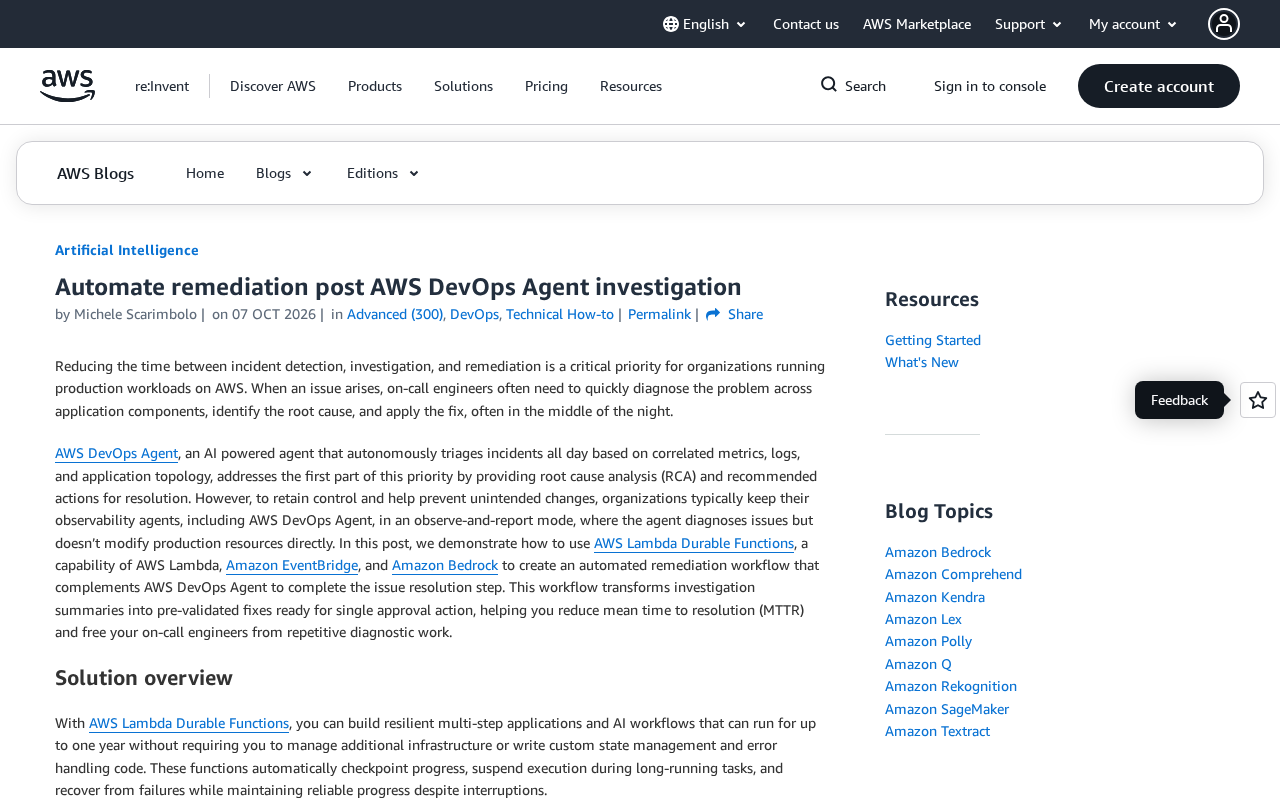Open the Discover AWS menu
Image resolution: width=1280 pixels, height=800 pixels.
pyautogui.click(x=273, y=86)
